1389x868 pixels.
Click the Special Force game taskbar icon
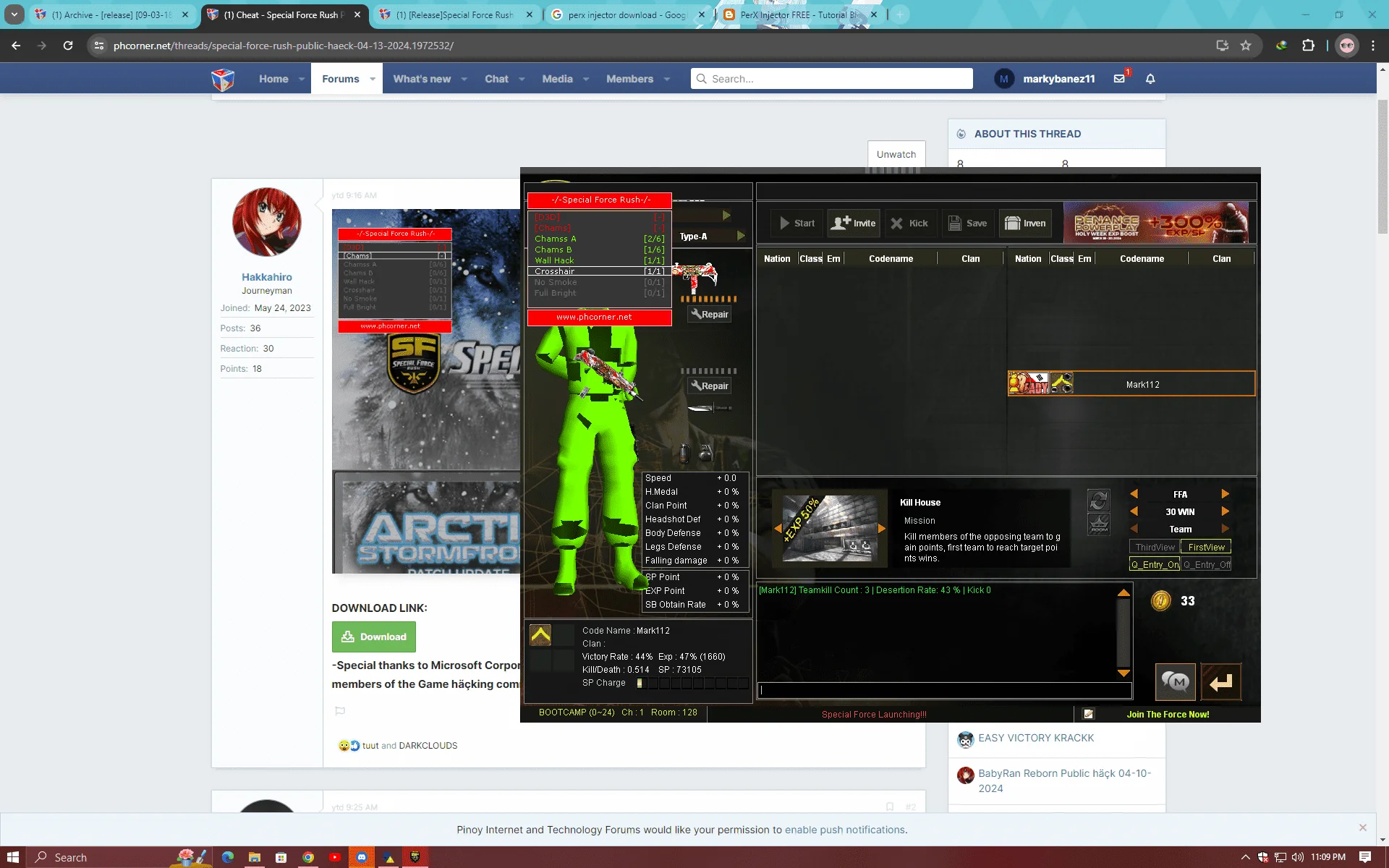pos(415,857)
